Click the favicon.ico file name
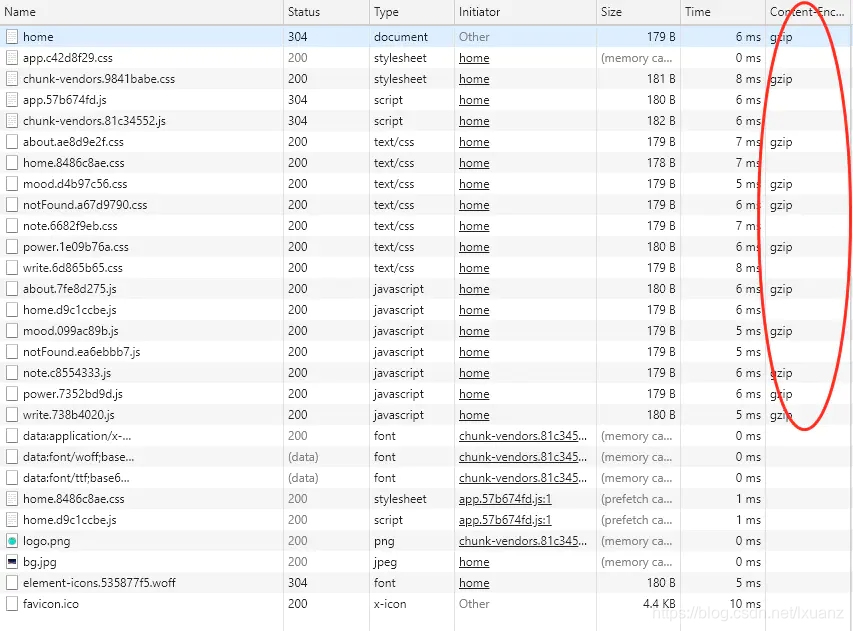The width and height of the screenshot is (853, 631). [x=51, y=604]
